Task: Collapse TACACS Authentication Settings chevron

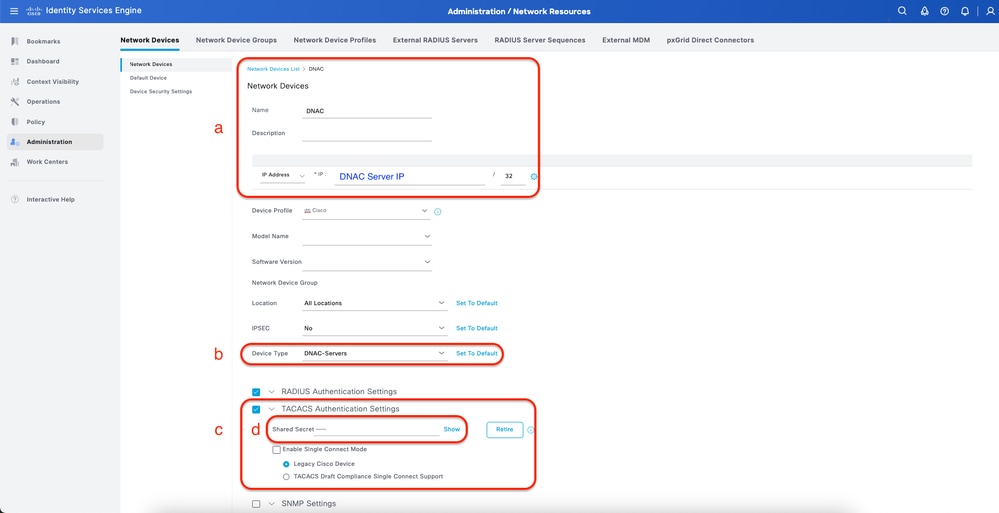Action: (271, 409)
